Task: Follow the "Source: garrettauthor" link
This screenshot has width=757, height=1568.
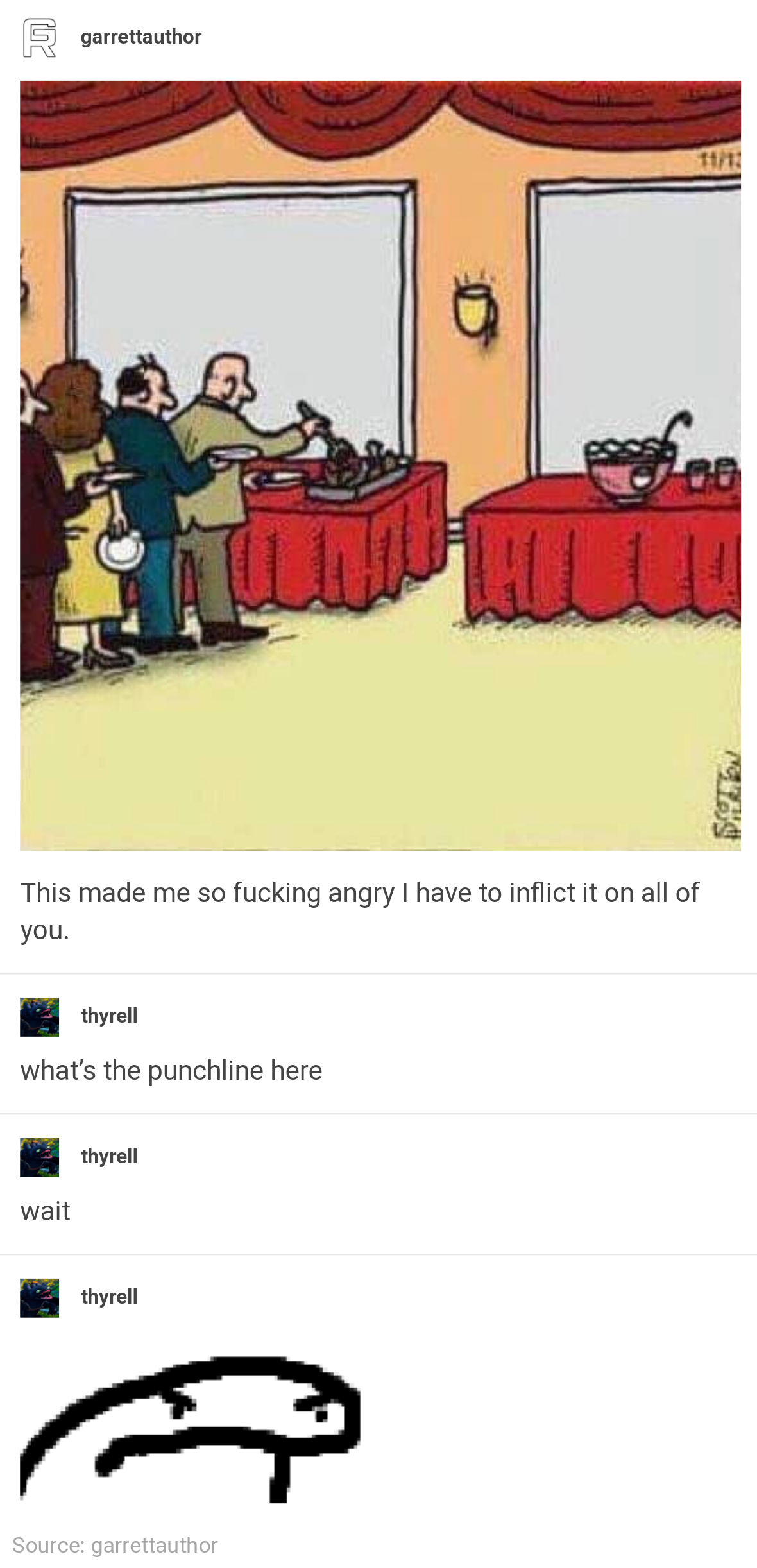Action: [x=115, y=1545]
